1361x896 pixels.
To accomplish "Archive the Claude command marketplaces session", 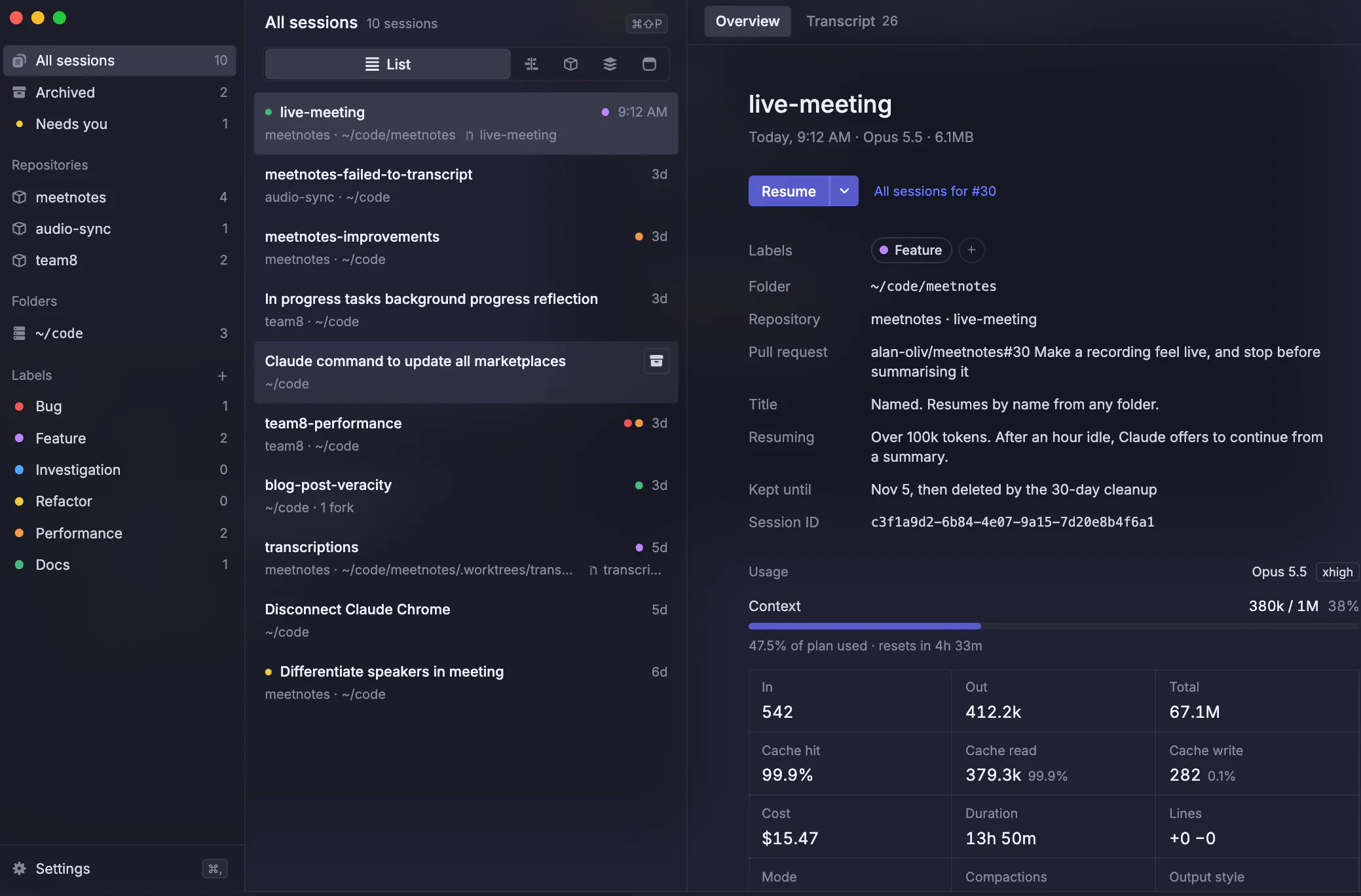I will [656, 361].
